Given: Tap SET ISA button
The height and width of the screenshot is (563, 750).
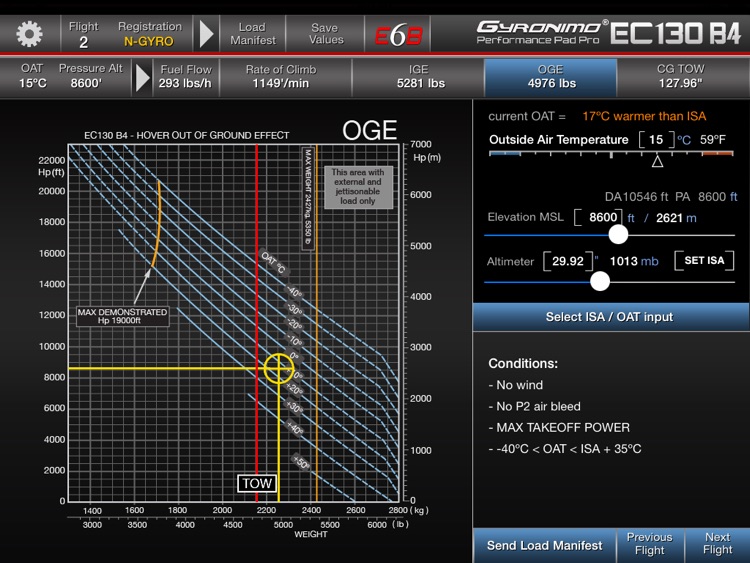Looking at the screenshot, I should (x=704, y=261).
